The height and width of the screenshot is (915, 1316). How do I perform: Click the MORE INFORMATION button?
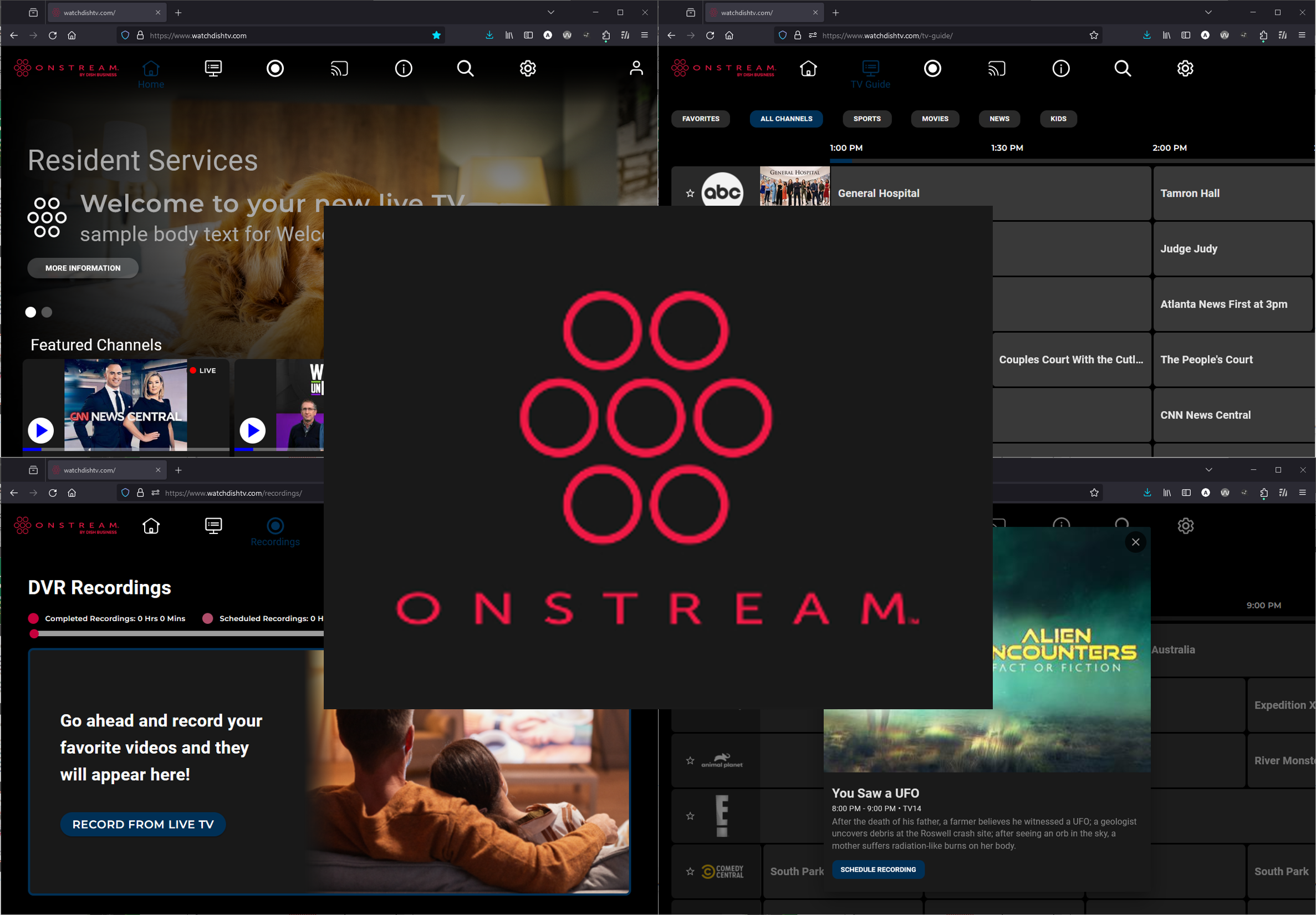click(83, 268)
